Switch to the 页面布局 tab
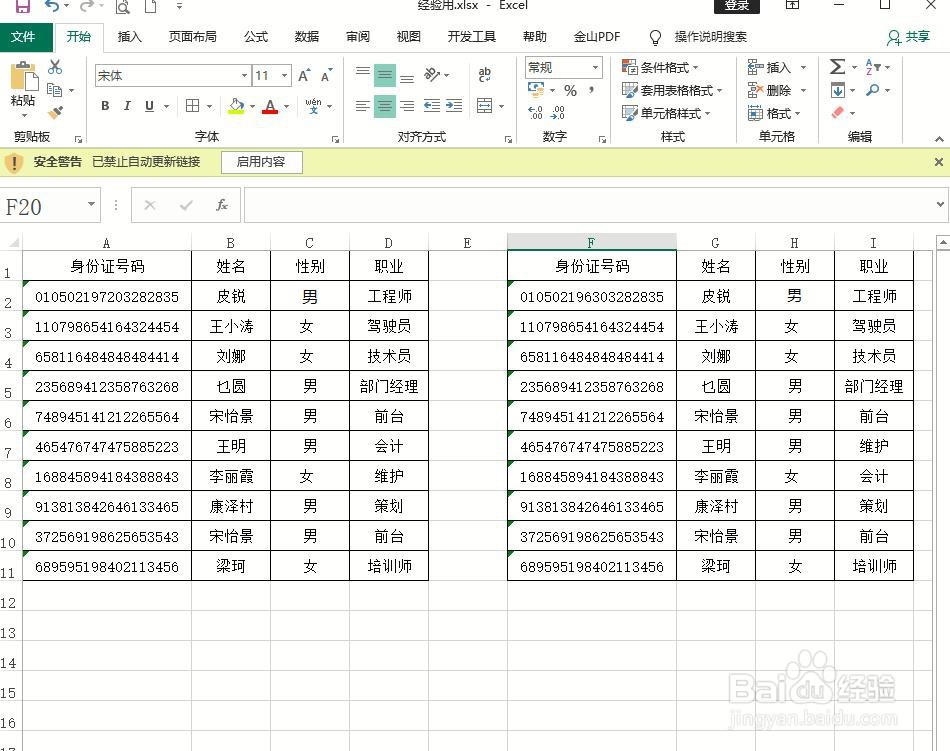This screenshot has height=751, width=950. (193, 36)
